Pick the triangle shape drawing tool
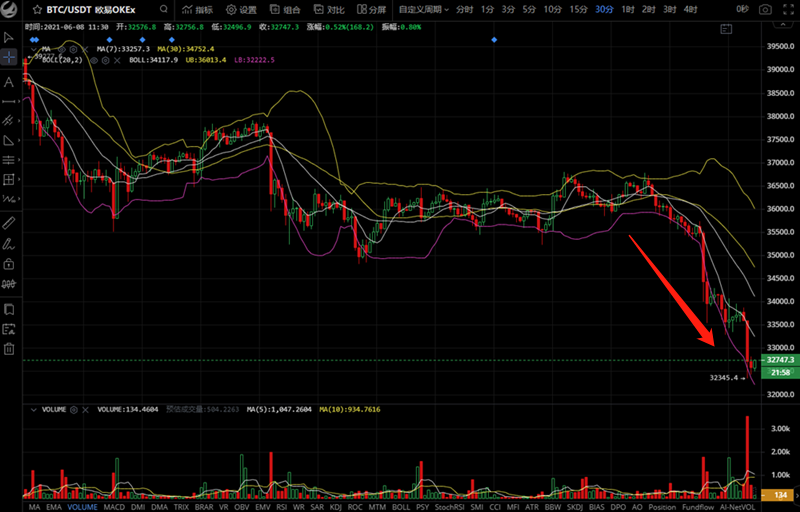This screenshot has width=800, height=512. [9, 140]
